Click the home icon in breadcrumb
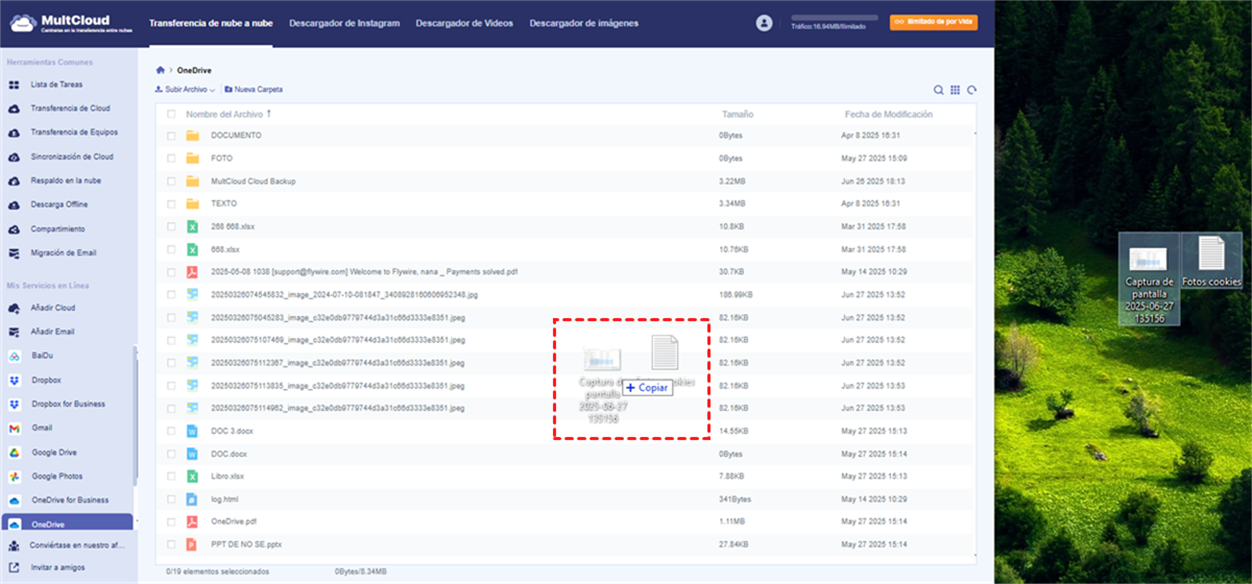1252x584 pixels. (x=160, y=71)
